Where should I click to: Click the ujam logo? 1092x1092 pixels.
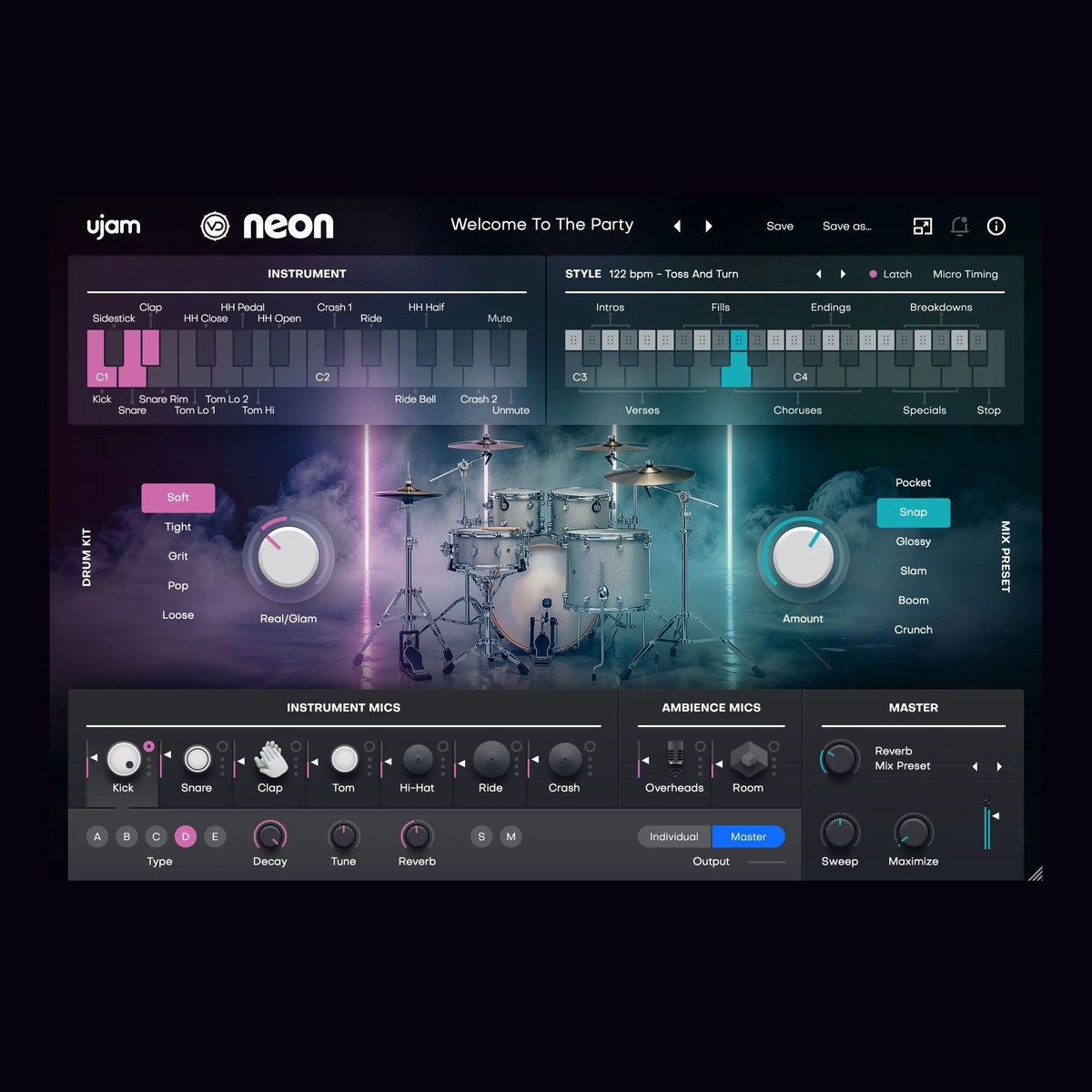point(114,226)
